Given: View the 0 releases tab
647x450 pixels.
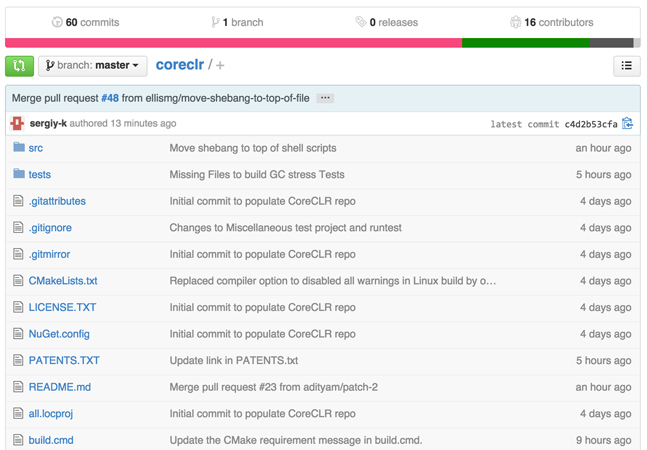Looking at the screenshot, I should pos(387,22).
